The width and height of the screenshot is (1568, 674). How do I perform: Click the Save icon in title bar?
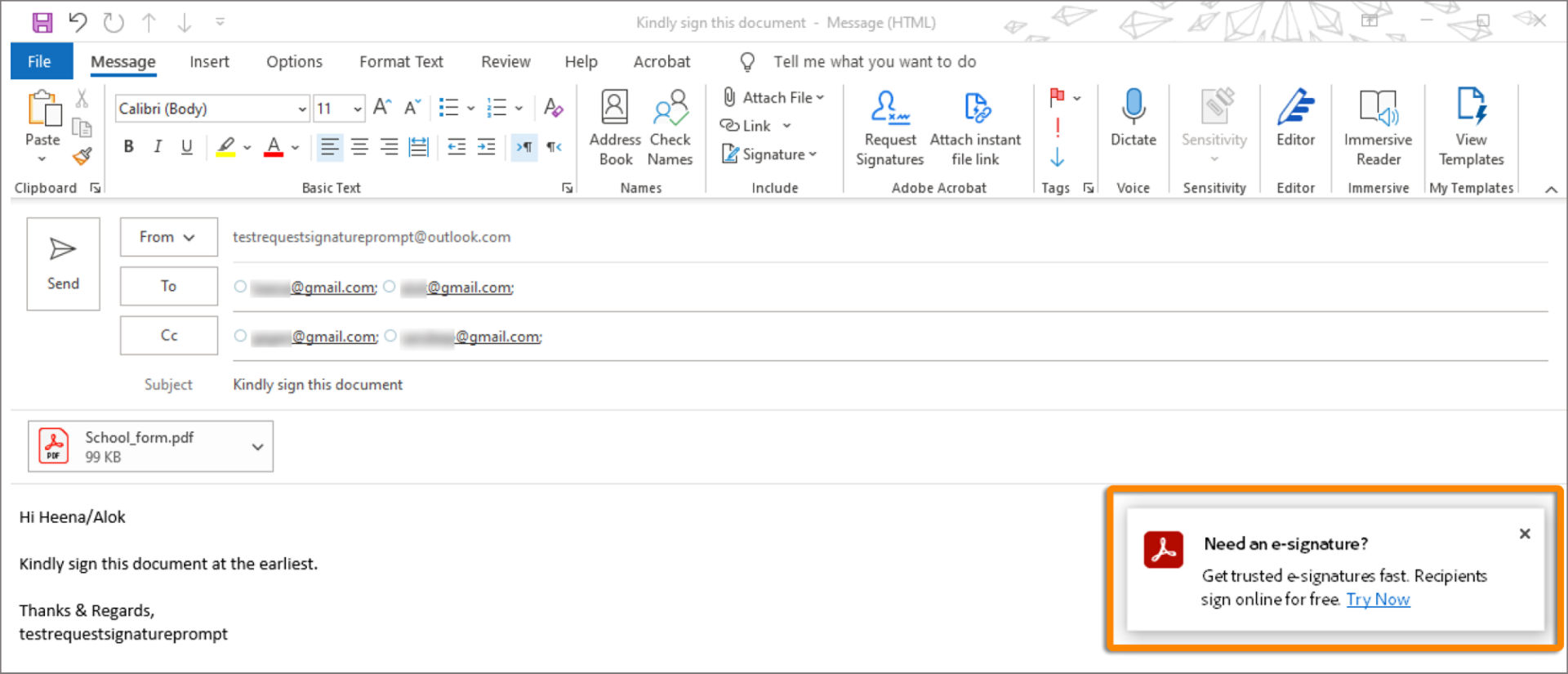[x=42, y=22]
